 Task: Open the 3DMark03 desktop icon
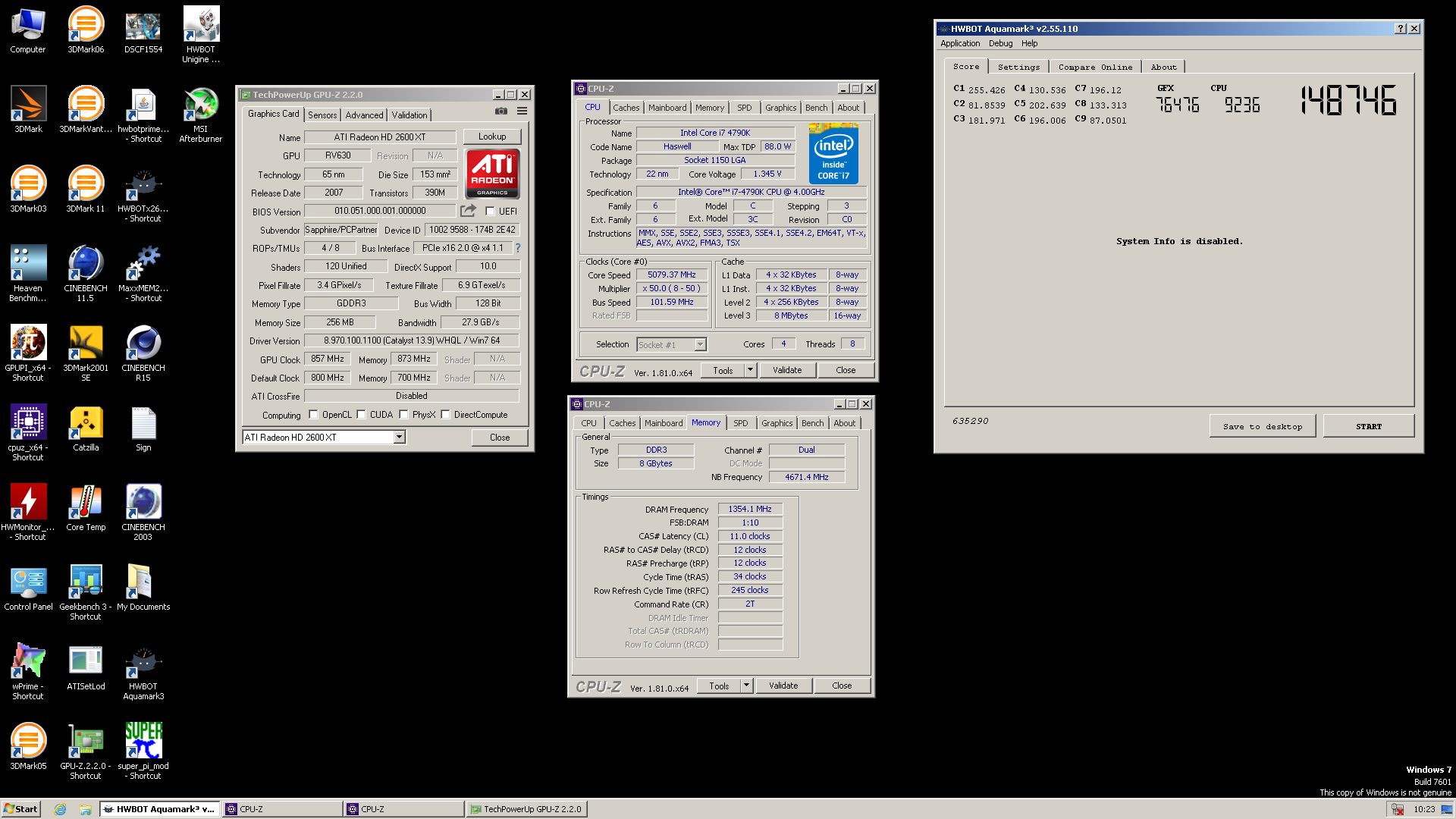click(x=28, y=190)
